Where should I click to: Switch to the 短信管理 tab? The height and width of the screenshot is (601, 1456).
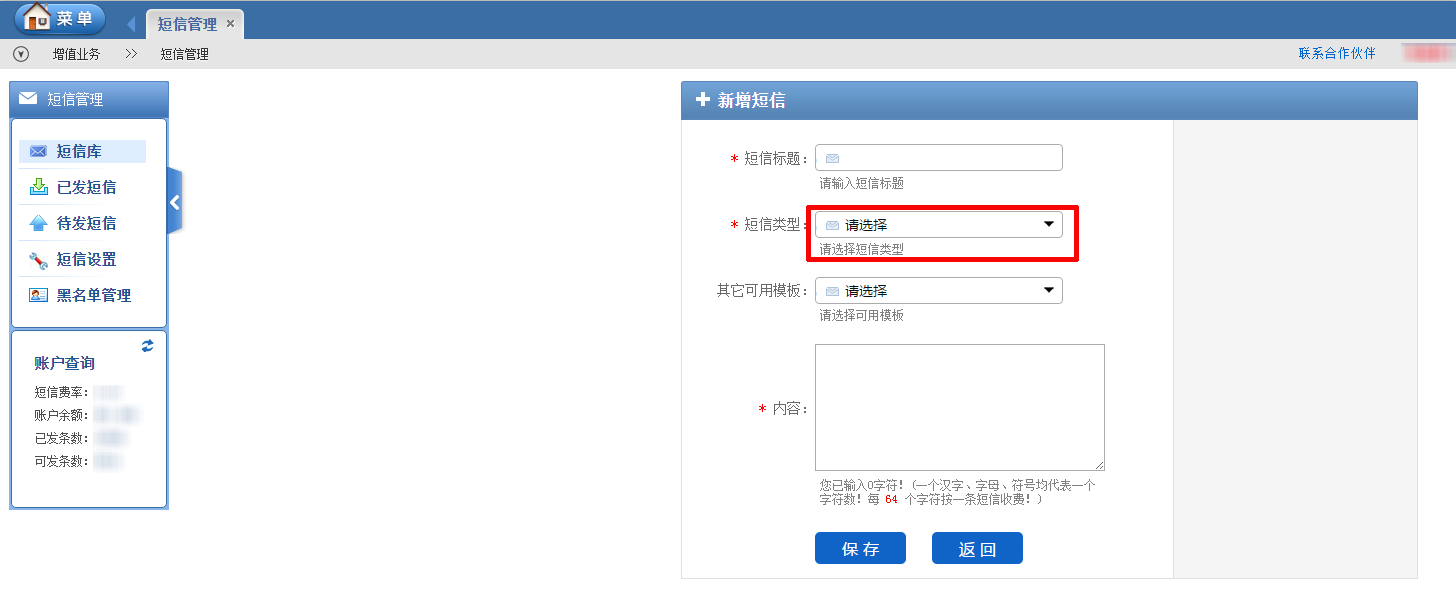[185, 22]
